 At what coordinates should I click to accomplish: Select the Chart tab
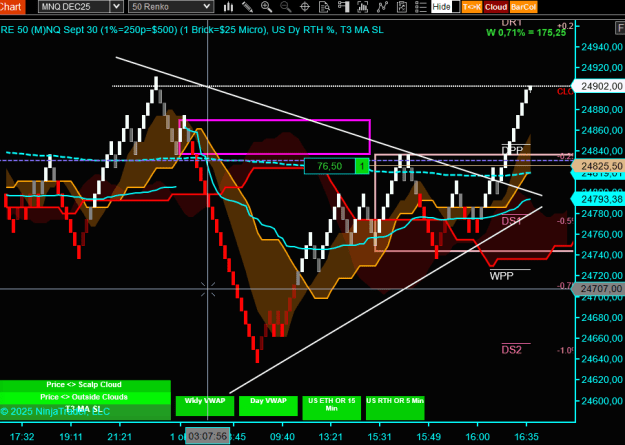point(12,6)
